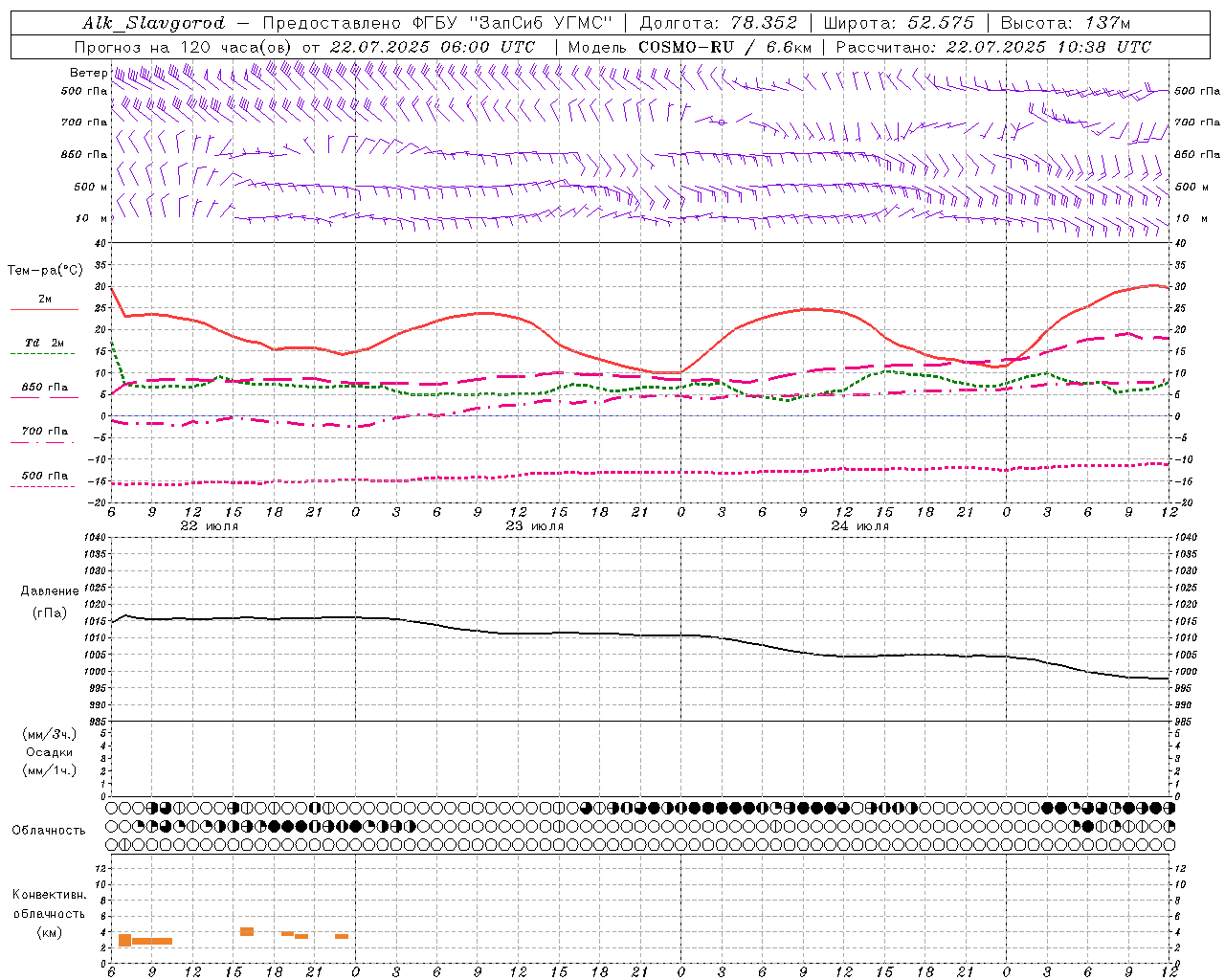This screenshot has width=1225, height=980.
Task: Click the 'Ветер' wind section label
Action: (x=88, y=73)
